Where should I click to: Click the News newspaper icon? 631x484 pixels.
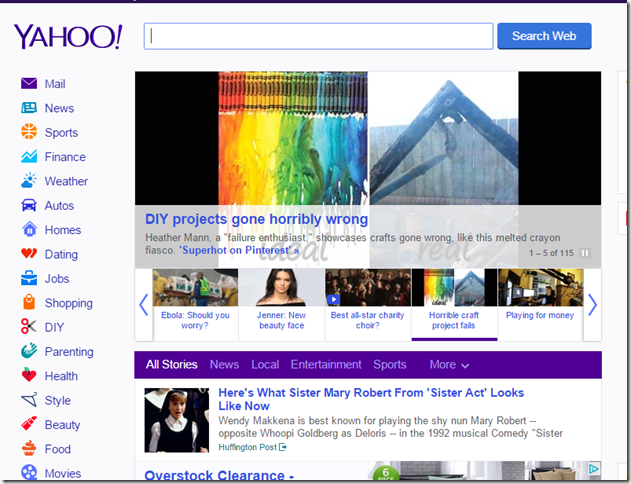(x=29, y=108)
